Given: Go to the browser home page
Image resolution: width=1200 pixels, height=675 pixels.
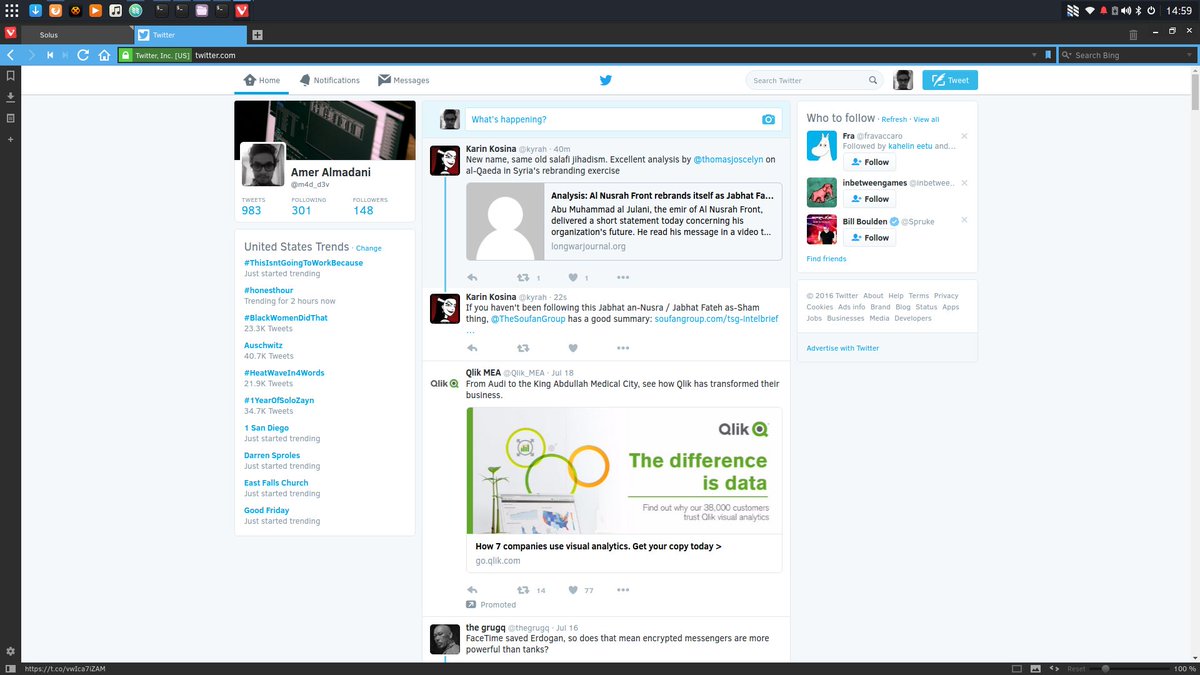Looking at the screenshot, I should pos(104,55).
